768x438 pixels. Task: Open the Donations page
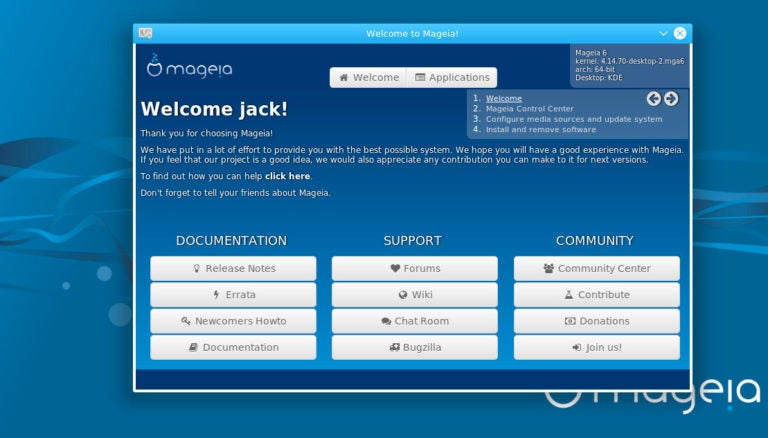tap(597, 321)
